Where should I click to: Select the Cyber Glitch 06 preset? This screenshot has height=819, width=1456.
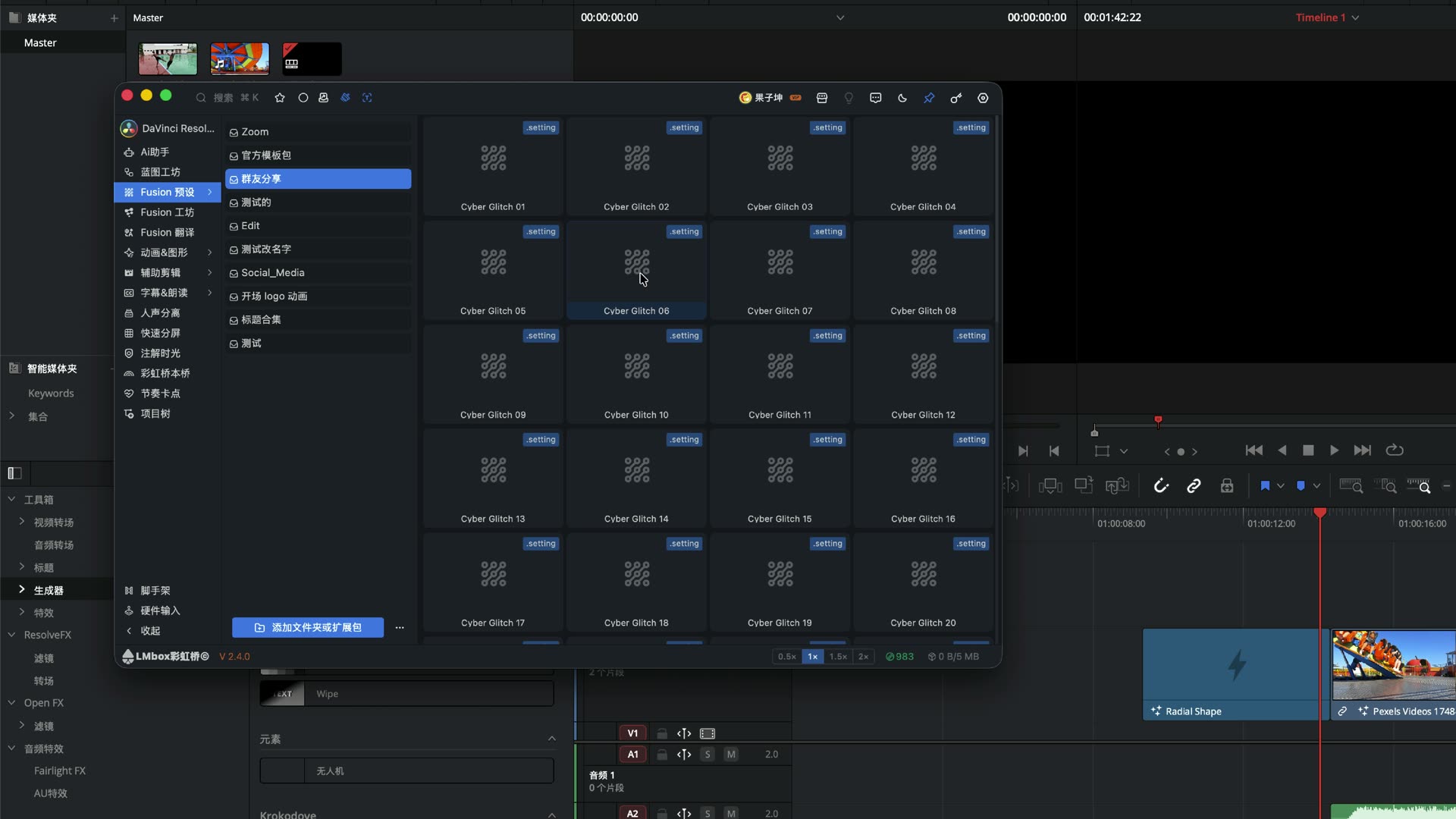tap(636, 269)
